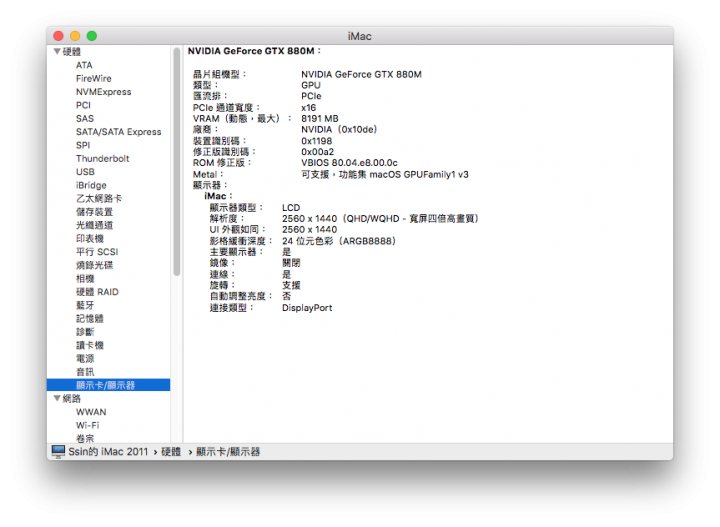Screen dimensions: 720x527
Task: Select 乙太網路卡 in the sidebar
Action: pos(99,198)
